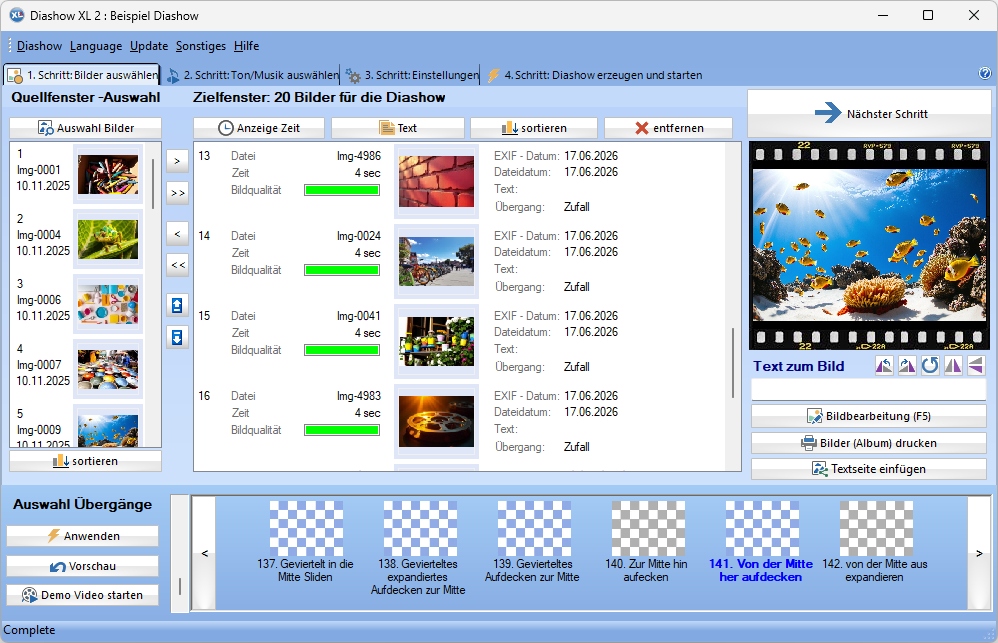Click into Text zum Bild input field
The width and height of the screenshot is (998, 643).
point(869,390)
